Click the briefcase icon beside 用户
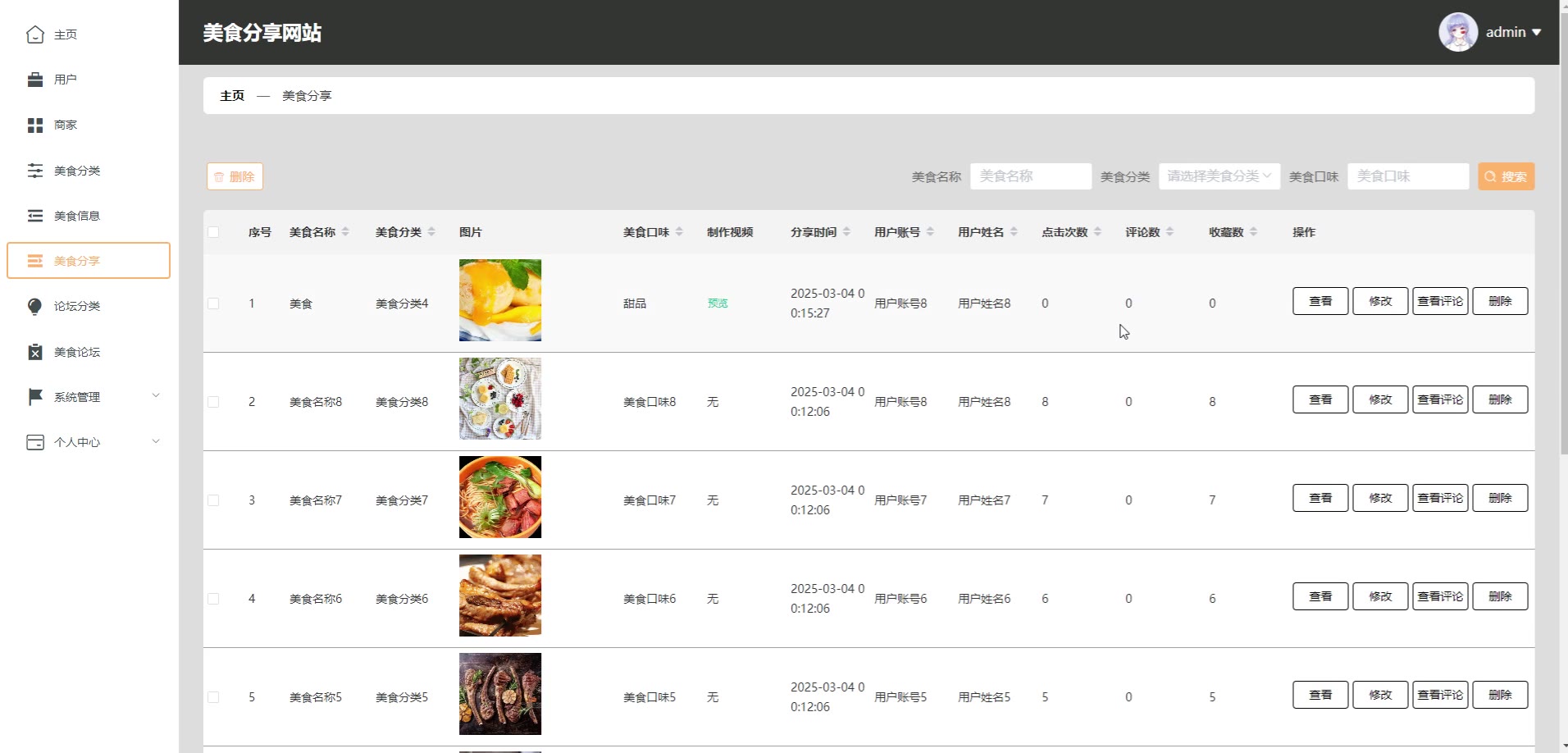This screenshot has height=753, width=1568. coord(34,80)
